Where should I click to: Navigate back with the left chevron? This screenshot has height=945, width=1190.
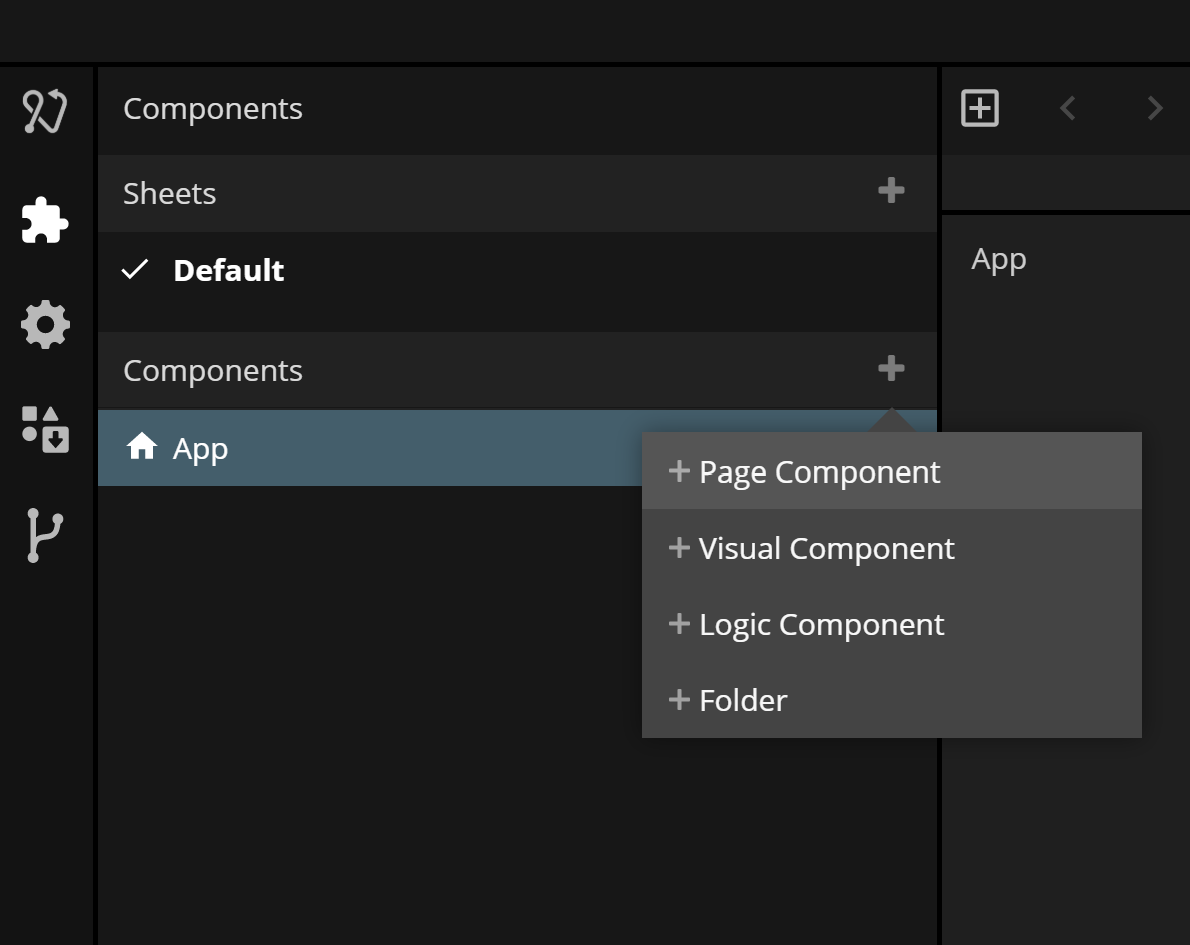(x=1067, y=108)
